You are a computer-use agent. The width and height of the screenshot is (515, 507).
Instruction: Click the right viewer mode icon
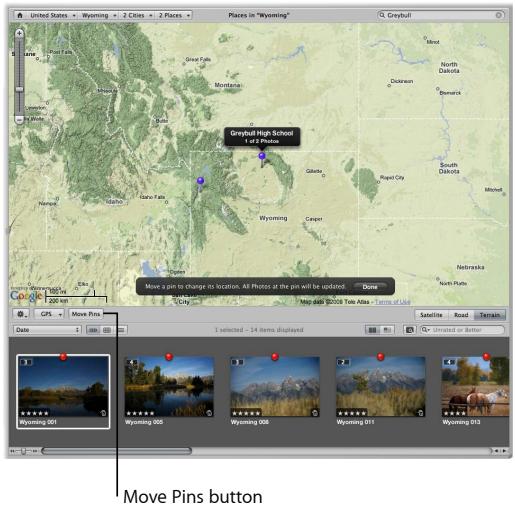coord(387,330)
